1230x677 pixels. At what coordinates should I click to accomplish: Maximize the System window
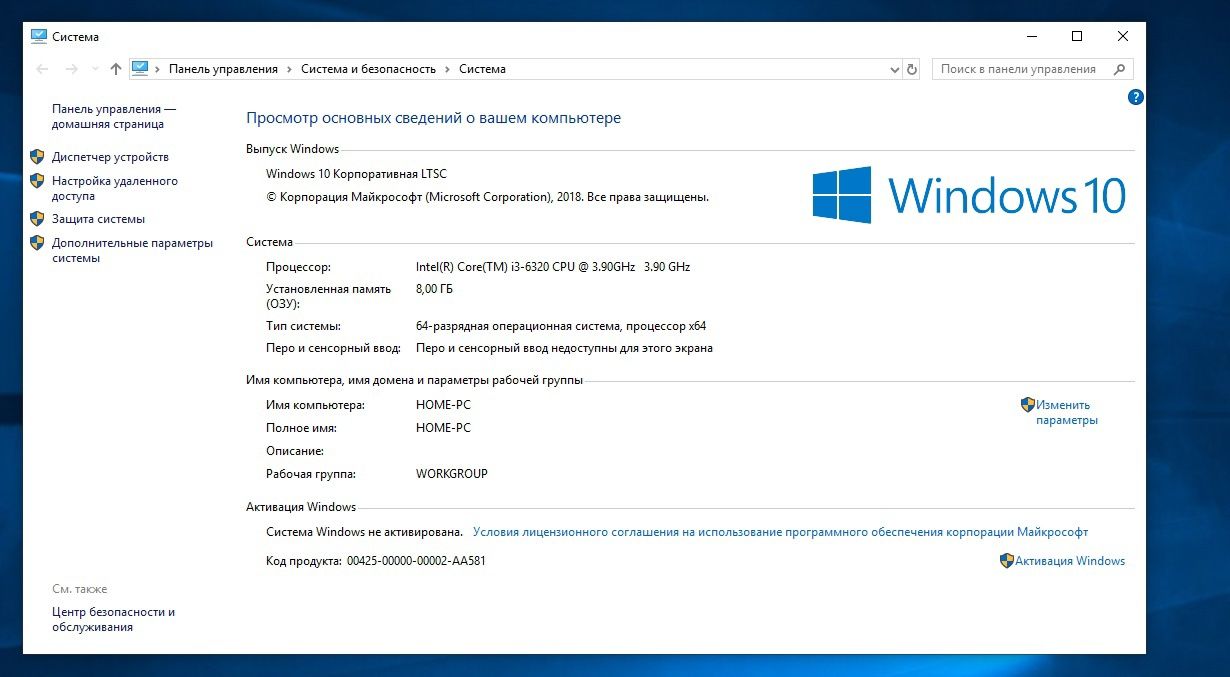coord(1077,36)
